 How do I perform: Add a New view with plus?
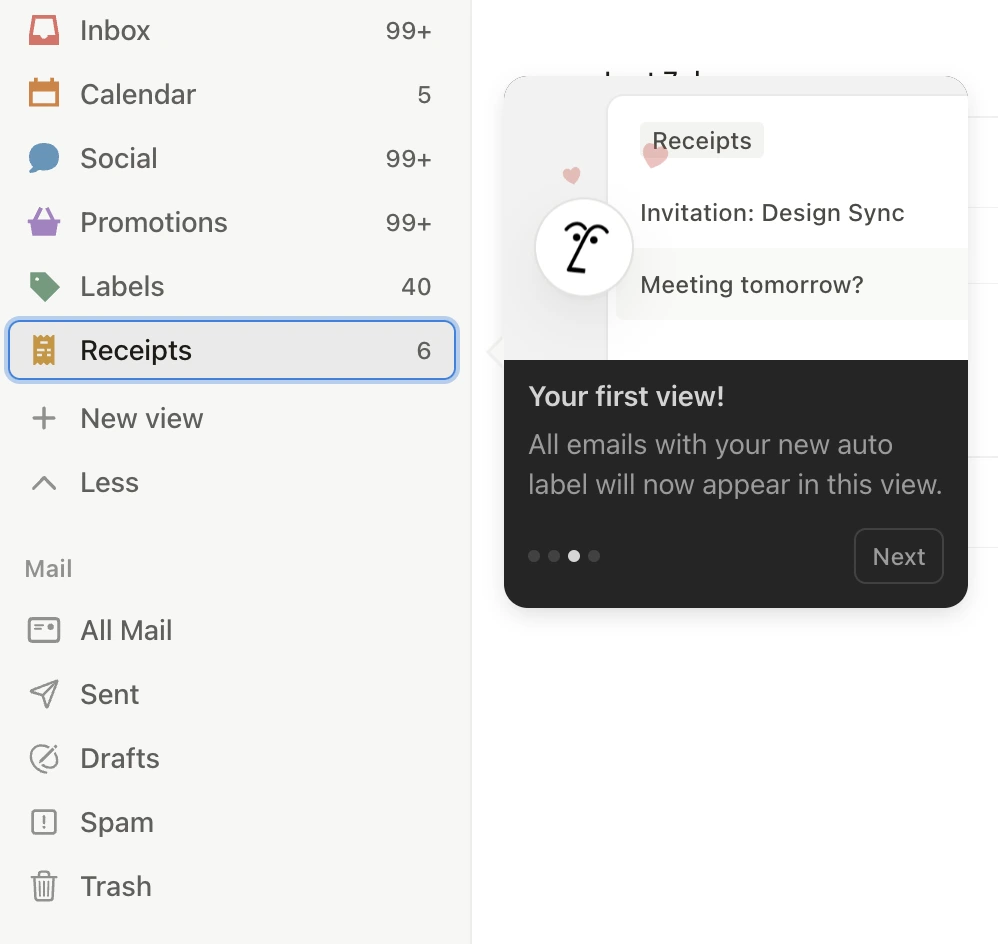44,418
